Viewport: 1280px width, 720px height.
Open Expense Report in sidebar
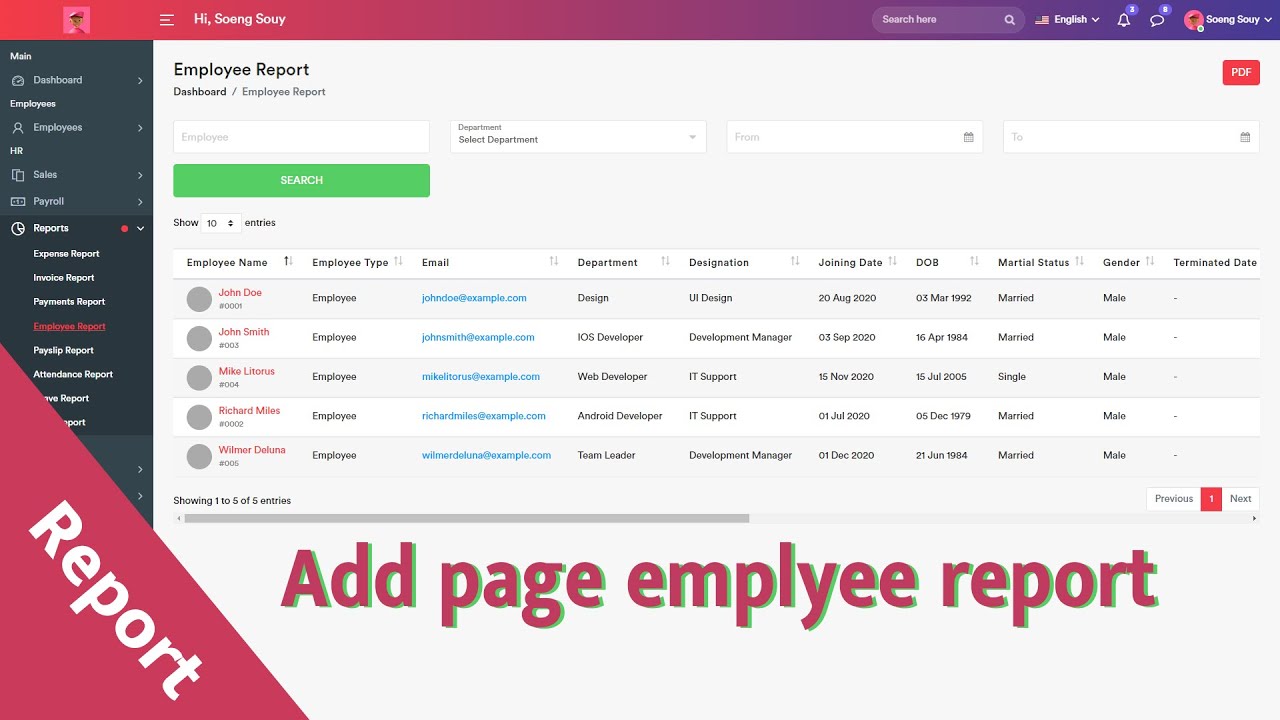66,254
